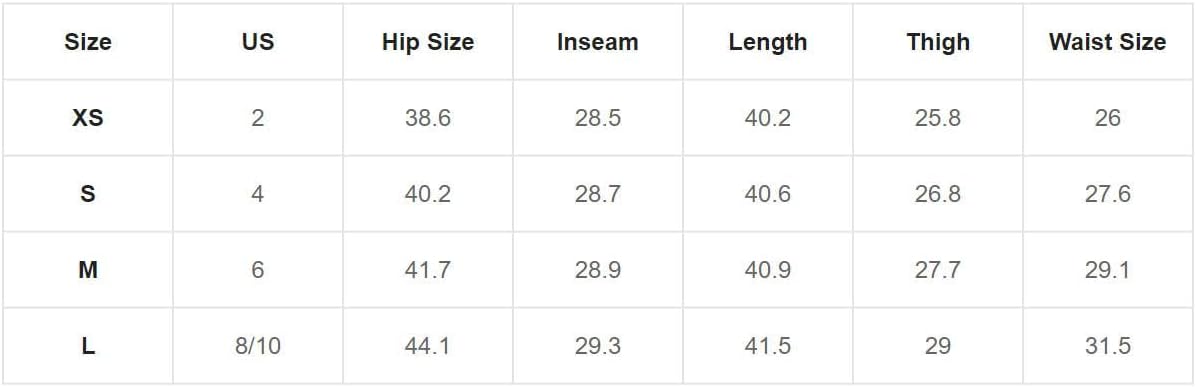Select the Thigh header cell

[938, 41]
